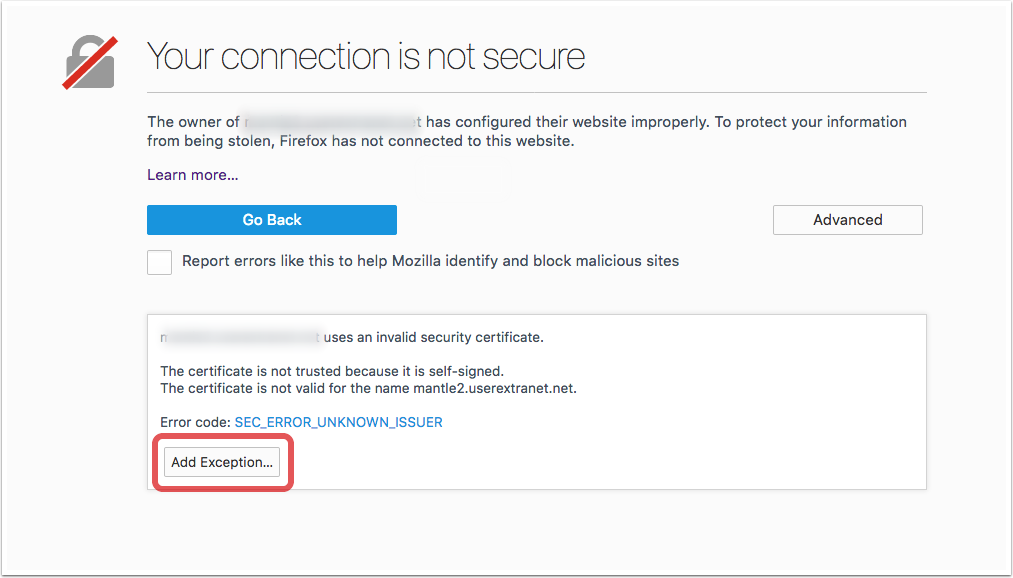Click the mantle2.userextranet.net name text

[494, 388]
